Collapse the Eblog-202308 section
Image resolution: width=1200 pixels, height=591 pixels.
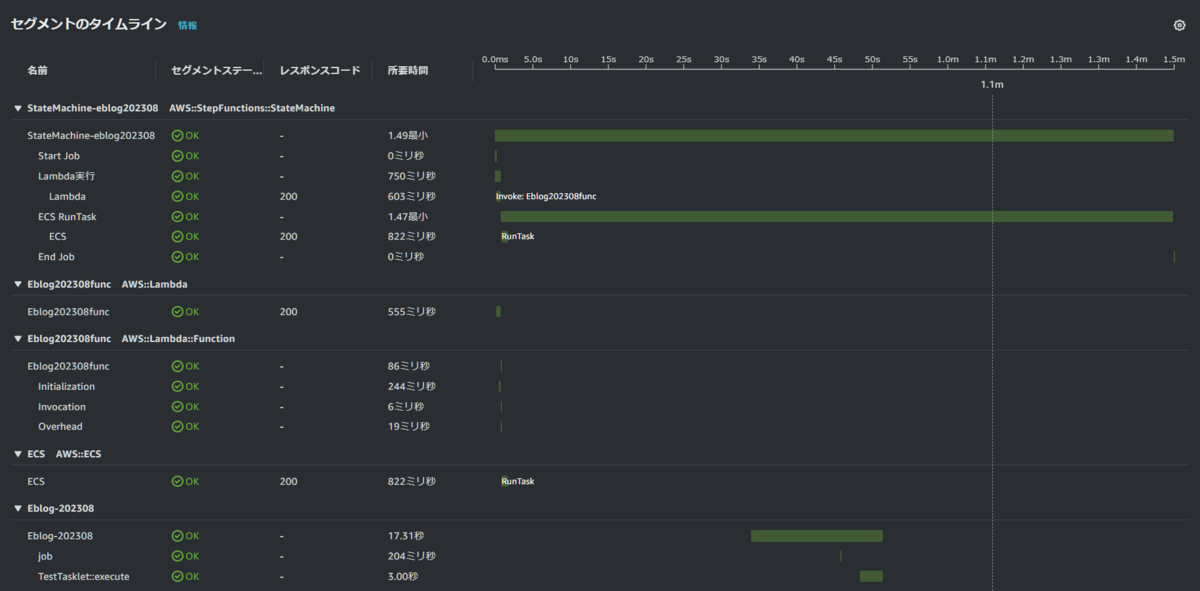[x=17, y=508]
